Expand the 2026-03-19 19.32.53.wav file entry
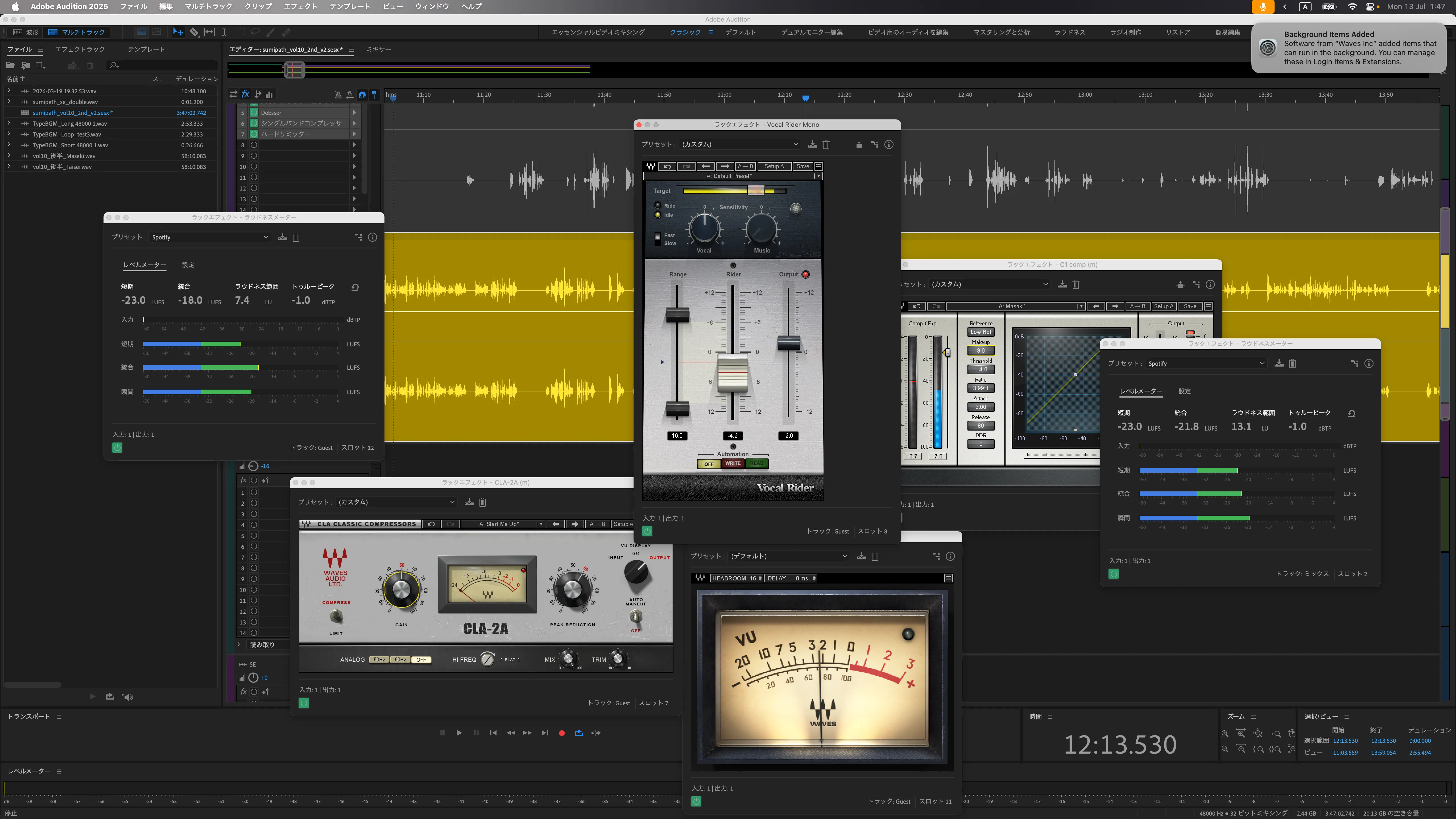Viewport: 1456px width, 819px height. click(9, 91)
